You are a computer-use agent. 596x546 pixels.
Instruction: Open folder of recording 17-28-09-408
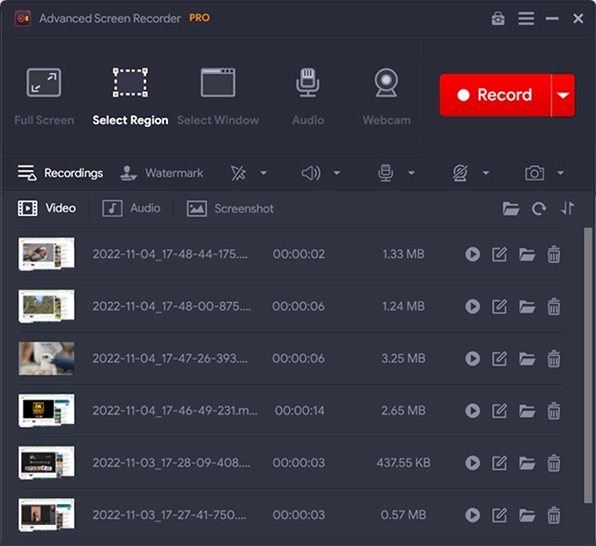coord(527,463)
